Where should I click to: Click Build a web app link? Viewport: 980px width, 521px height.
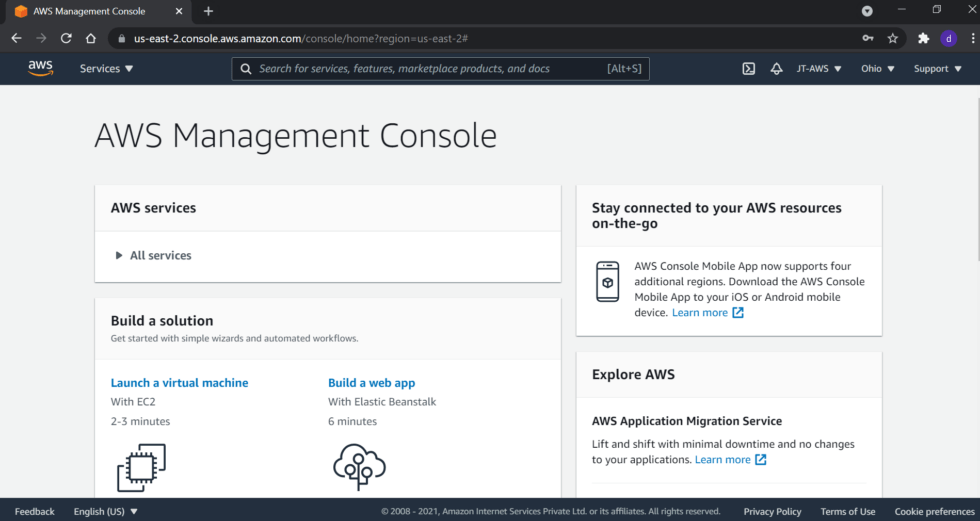tap(371, 382)
